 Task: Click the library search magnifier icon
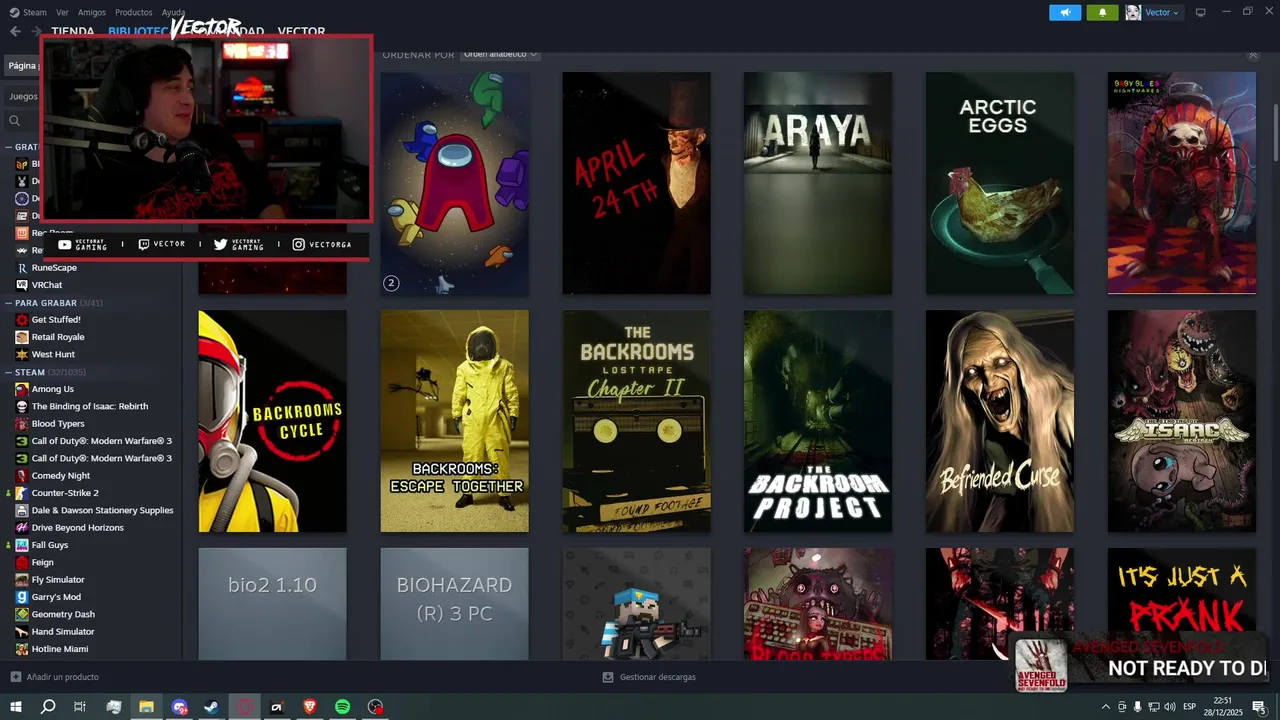pos(15,121)
